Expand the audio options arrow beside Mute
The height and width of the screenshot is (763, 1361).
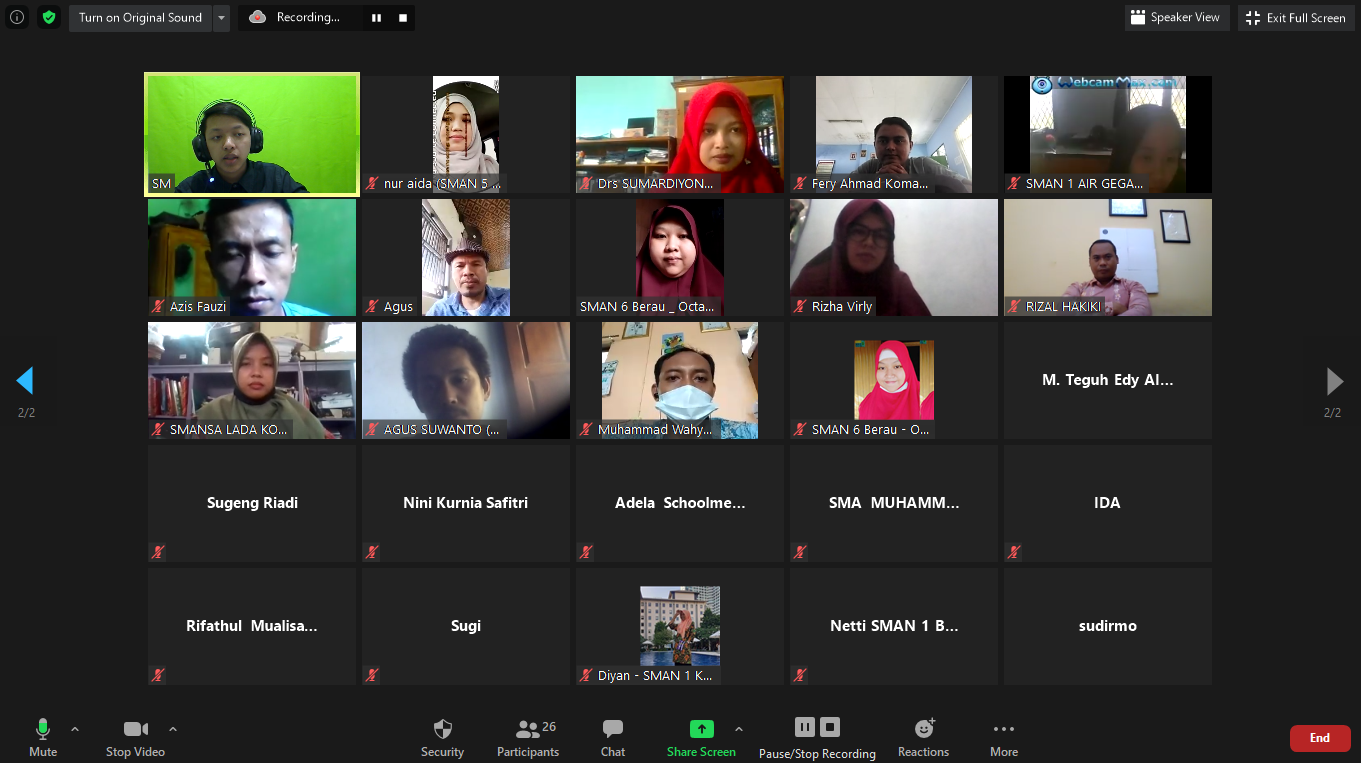(75, 729)
